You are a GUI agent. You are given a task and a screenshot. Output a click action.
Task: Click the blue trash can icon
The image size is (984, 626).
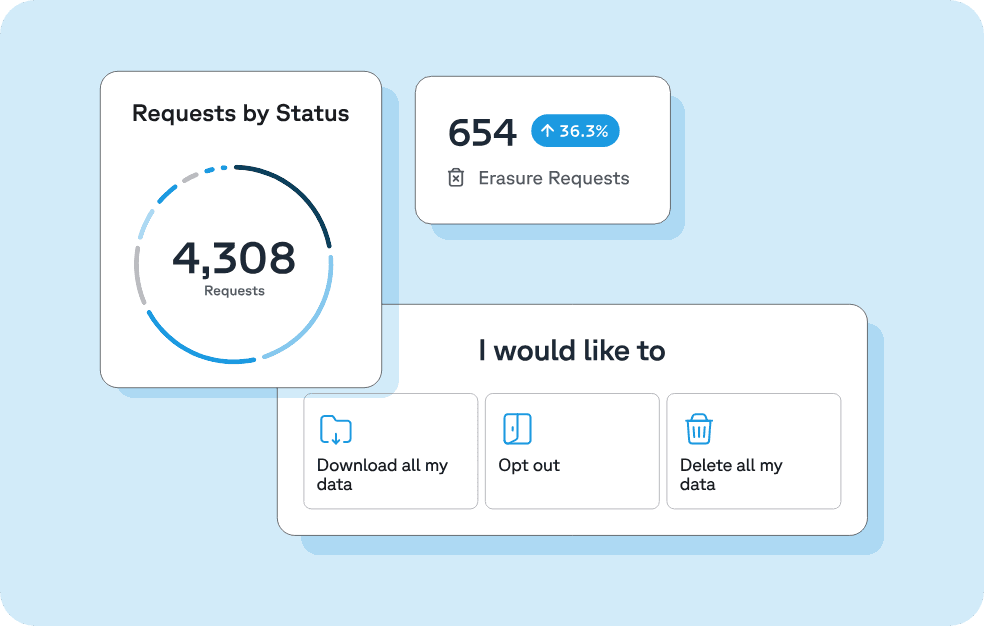[x=698, y=429]
